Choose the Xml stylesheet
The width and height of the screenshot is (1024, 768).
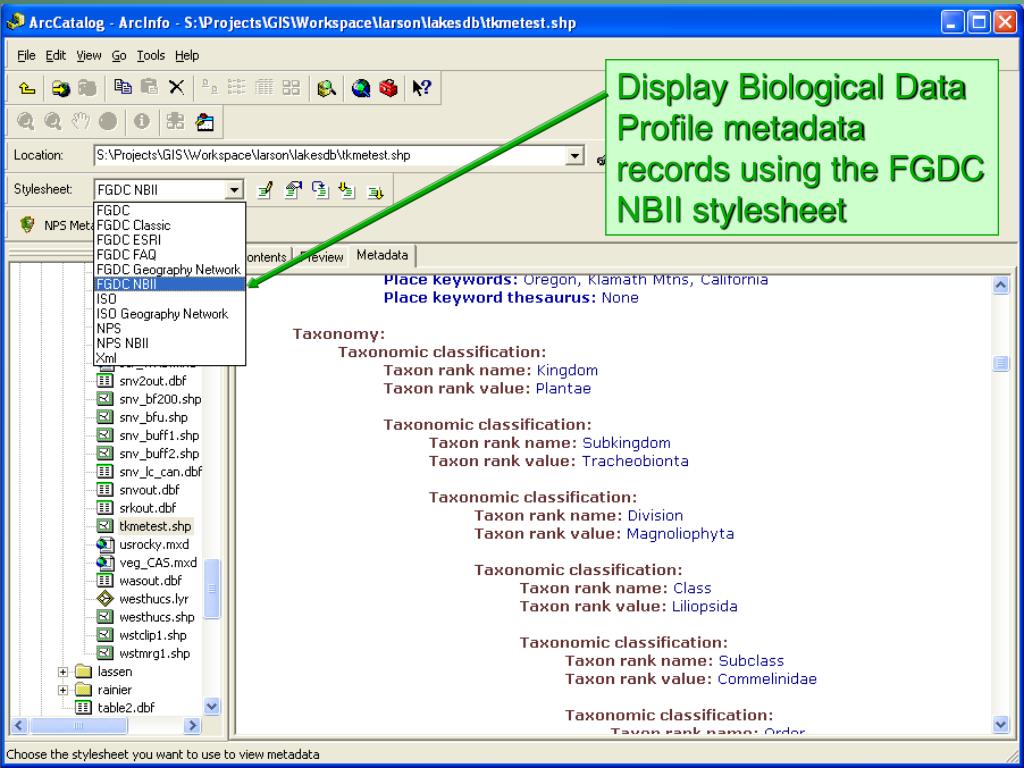pyautogui.click(x=169, y=358)
